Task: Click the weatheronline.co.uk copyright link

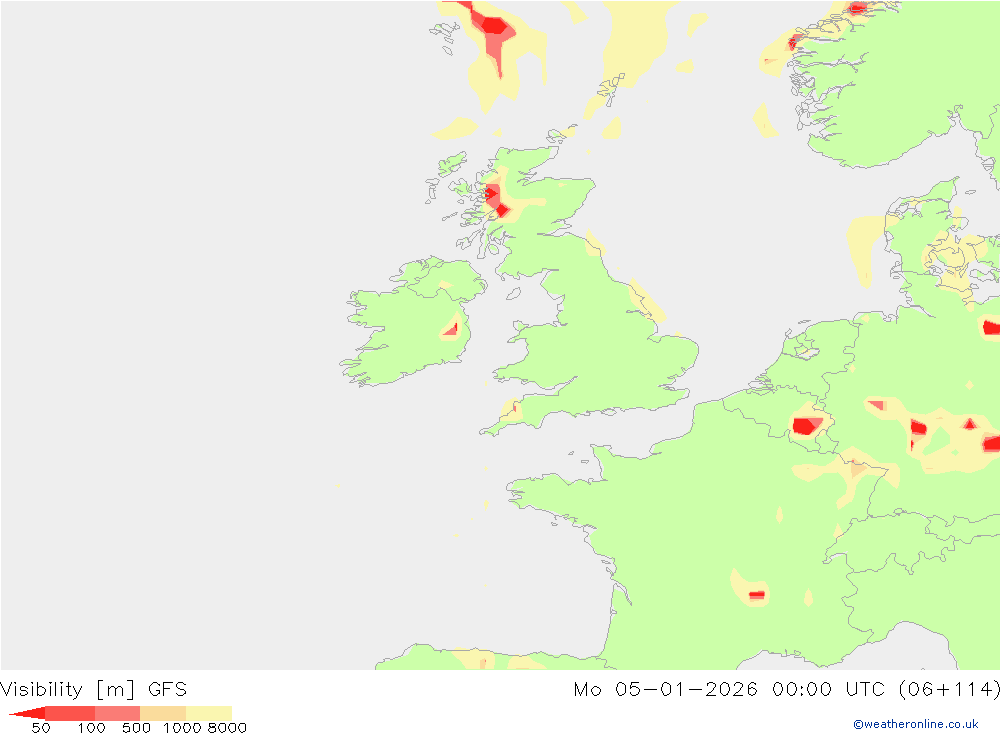Action: coord(915,724)
